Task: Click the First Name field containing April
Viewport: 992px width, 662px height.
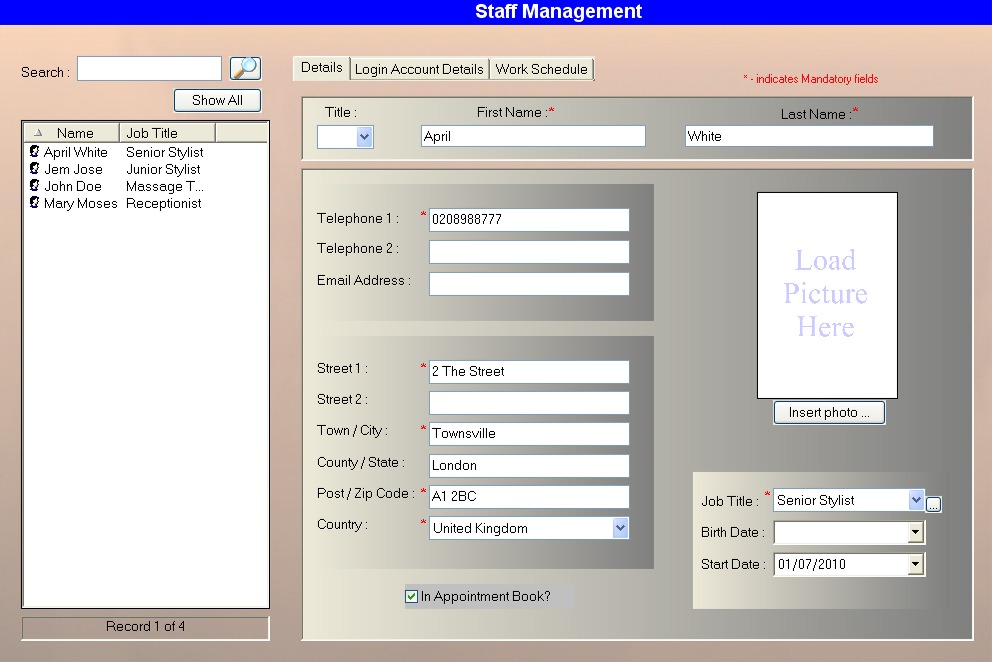Action: click(x=533, y=136)
